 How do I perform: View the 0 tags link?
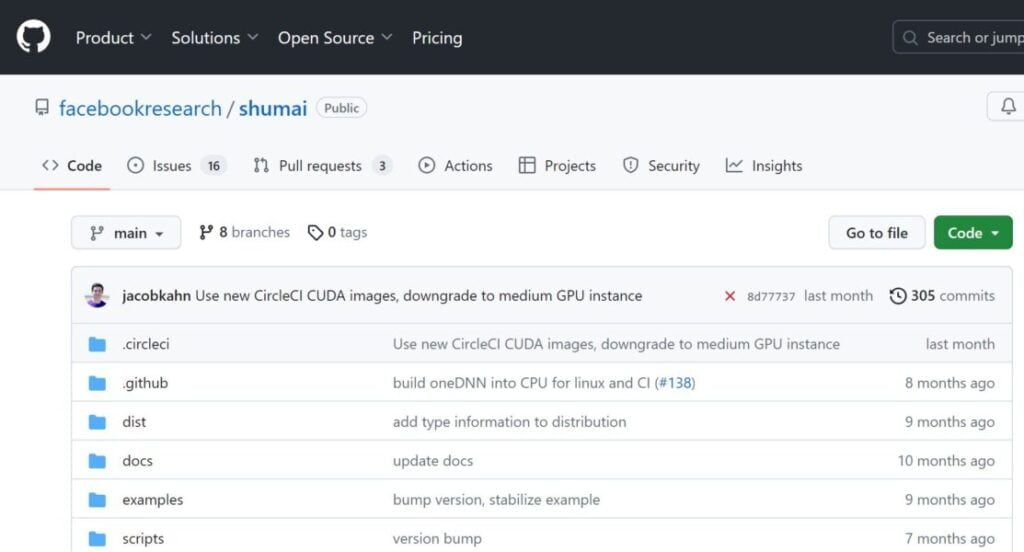click(x=337, y=232)
